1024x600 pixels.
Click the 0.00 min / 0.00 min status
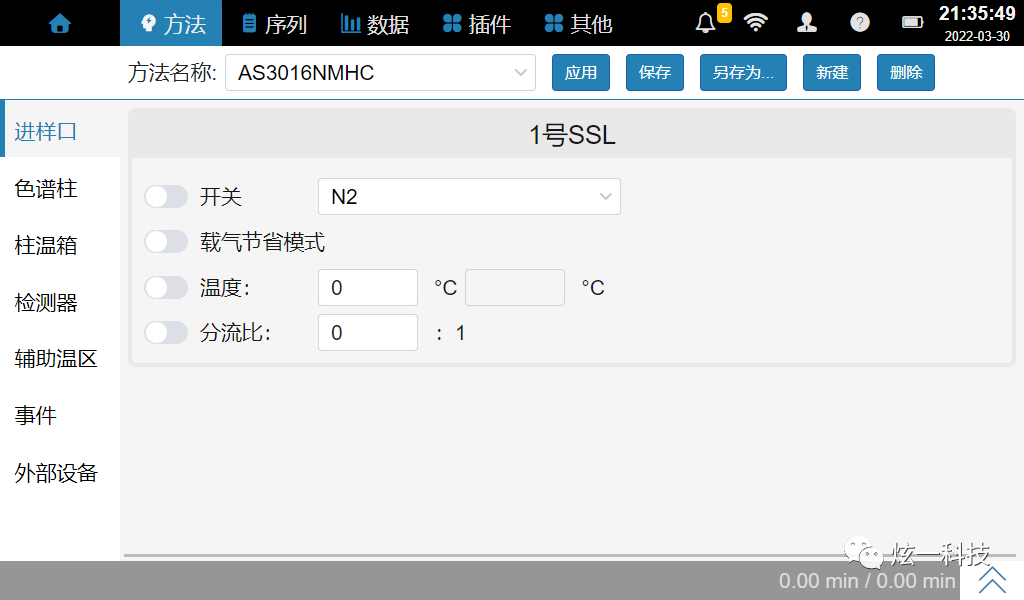tap(867, 580)
